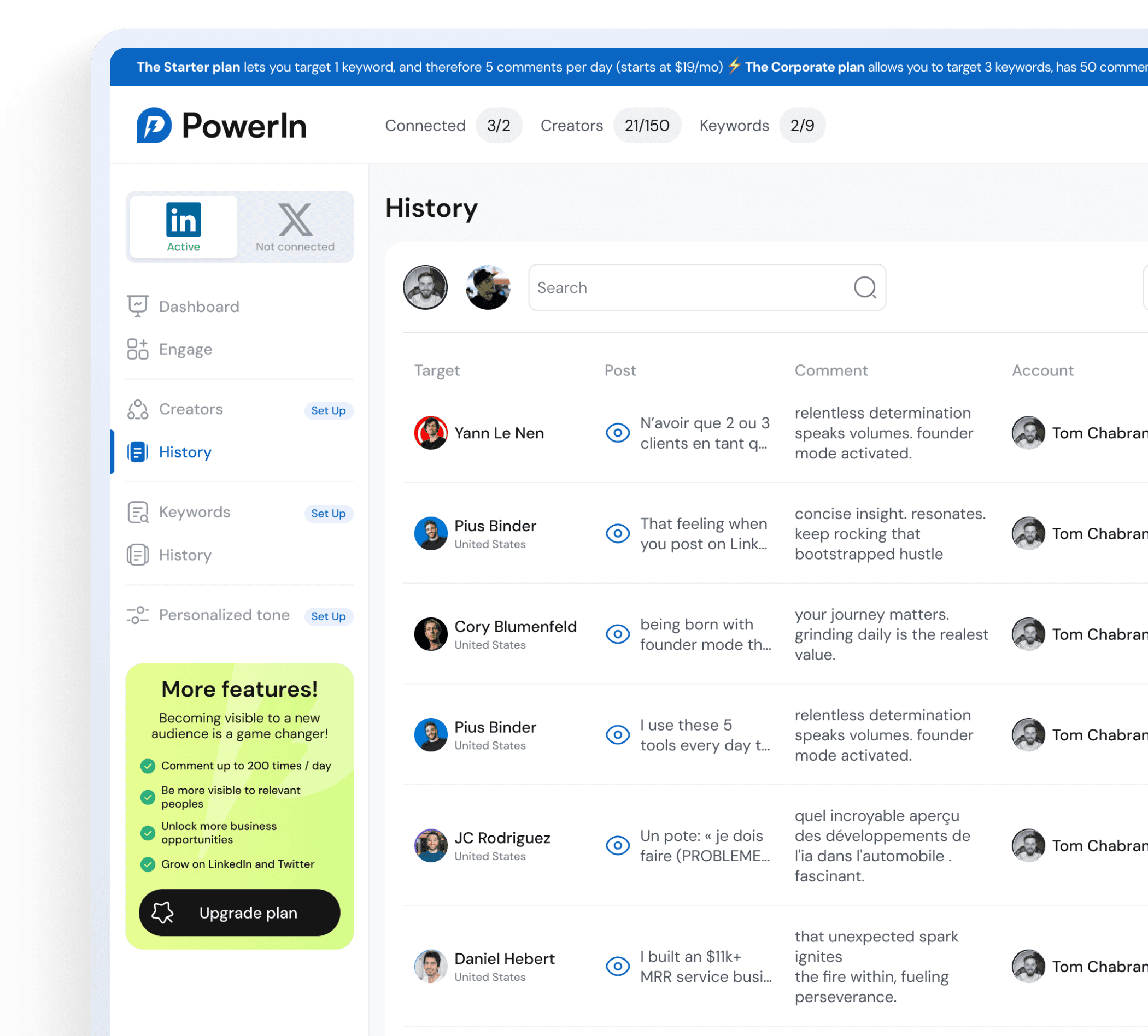1148x1036 pixels.
Task: View post 'That feeling when you post'
Action: click(617, 534)
